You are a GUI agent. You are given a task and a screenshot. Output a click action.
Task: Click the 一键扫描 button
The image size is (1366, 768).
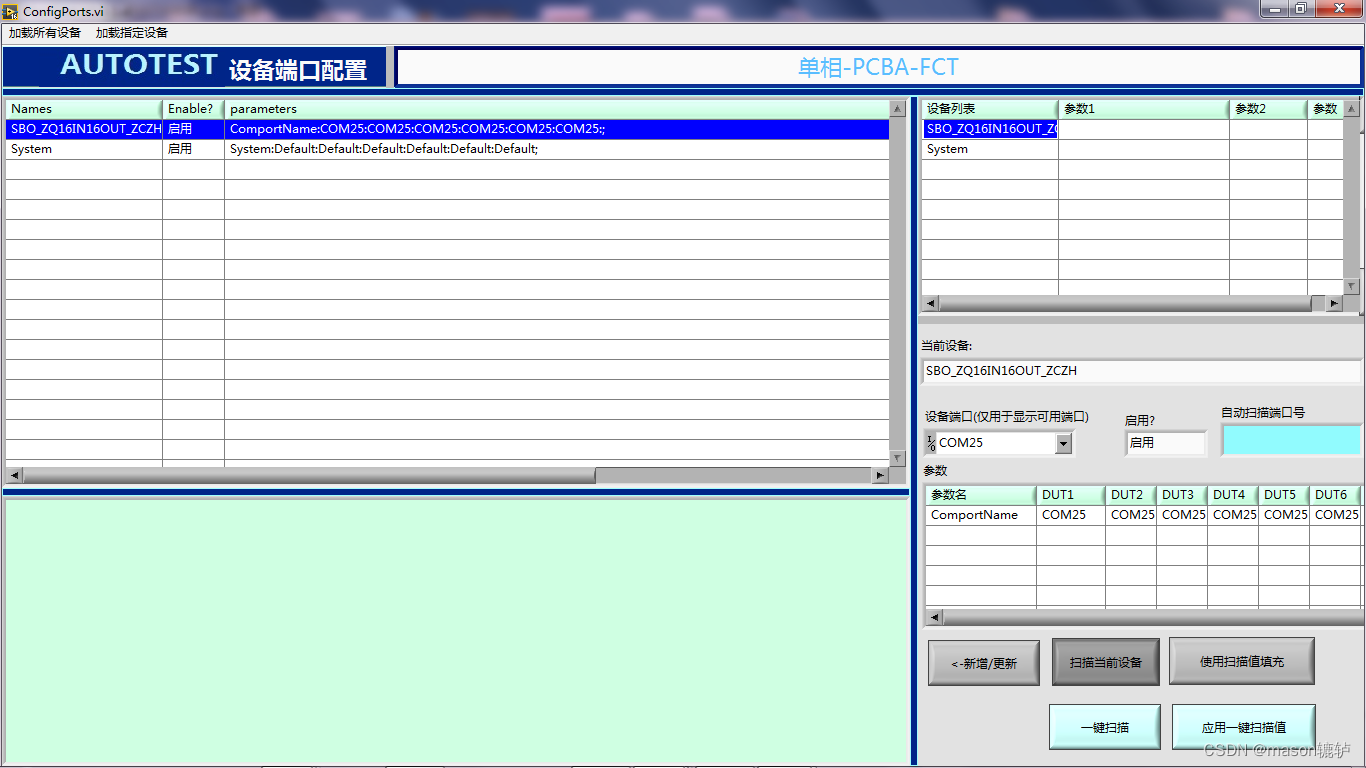[1105, 727]
